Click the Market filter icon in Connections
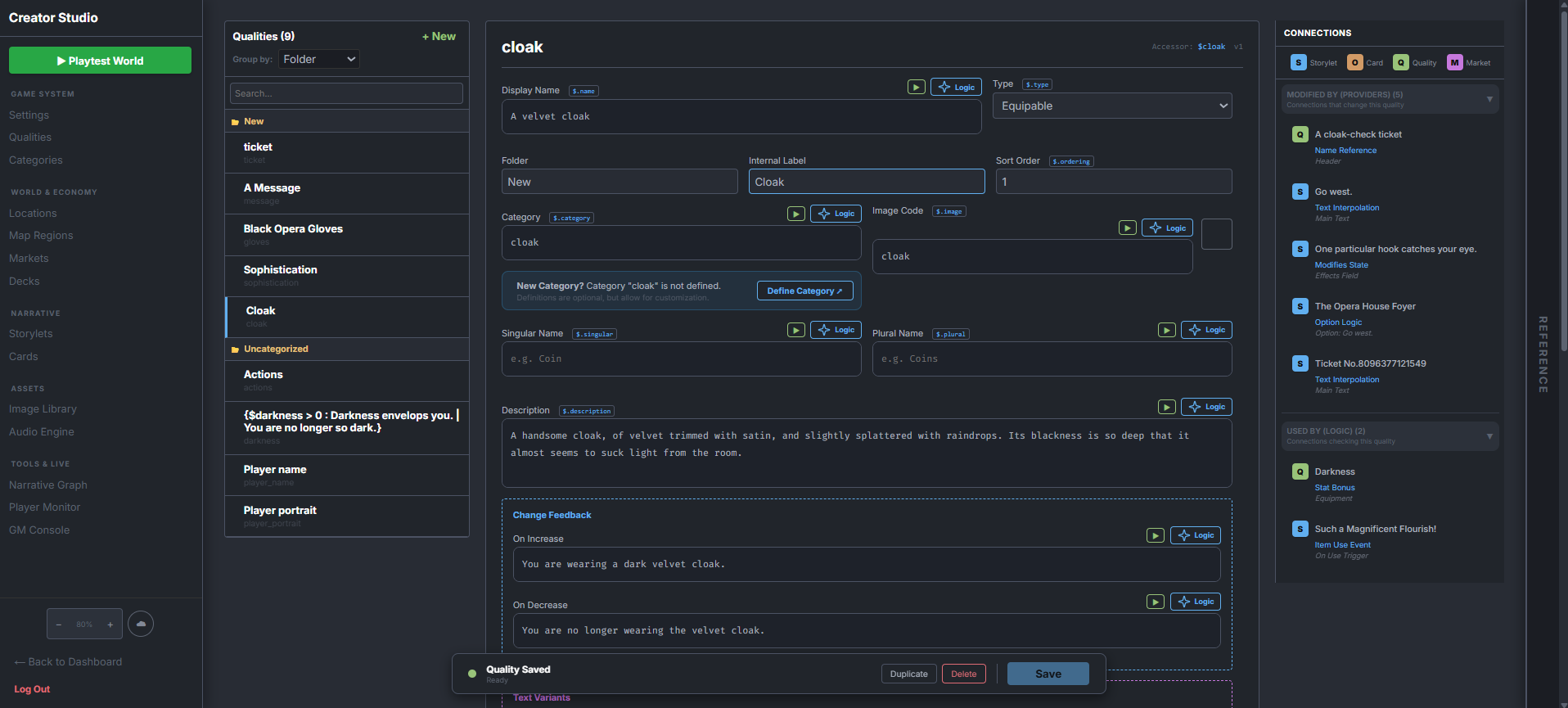The height and width of the screenshot is (708, 1568). (x=1454, y=62)
